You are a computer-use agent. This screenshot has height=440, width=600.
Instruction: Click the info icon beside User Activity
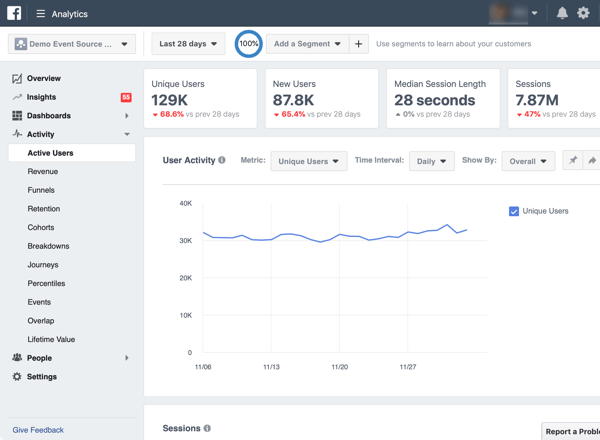pos(222,160)
